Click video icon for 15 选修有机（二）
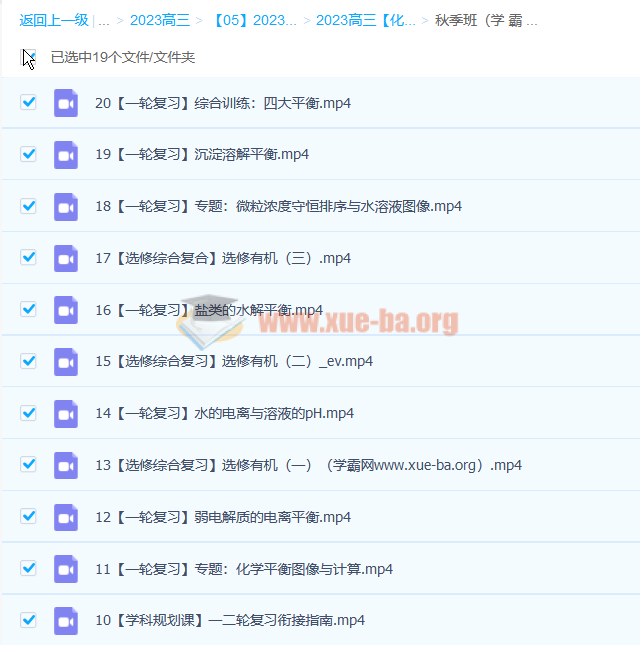 click(x=66, y=362)
